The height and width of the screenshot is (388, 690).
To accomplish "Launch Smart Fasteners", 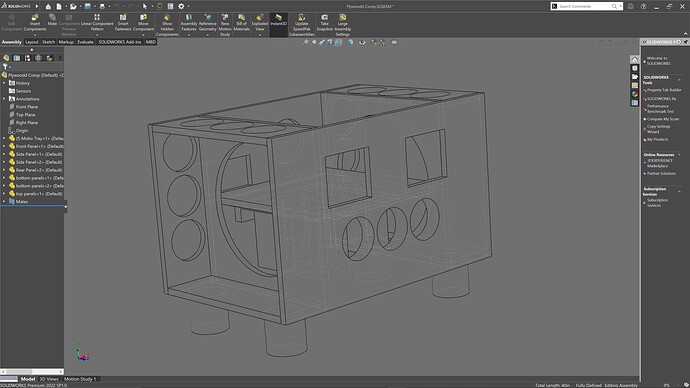I will tap(123, 23).
